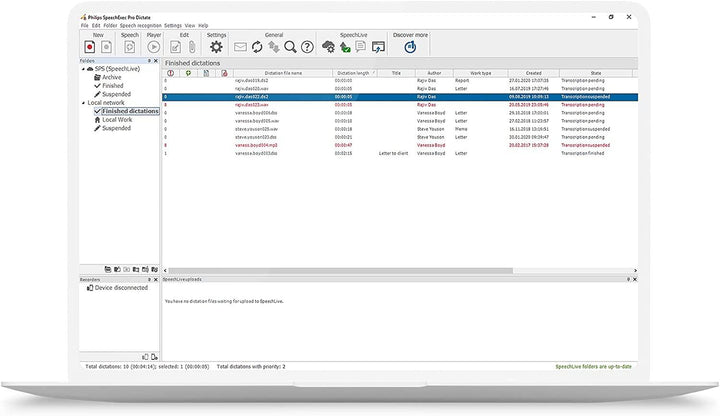Click the Speech recognition toolbar icon
Viewport: 720px width, 416px height.
pos(129,47)
